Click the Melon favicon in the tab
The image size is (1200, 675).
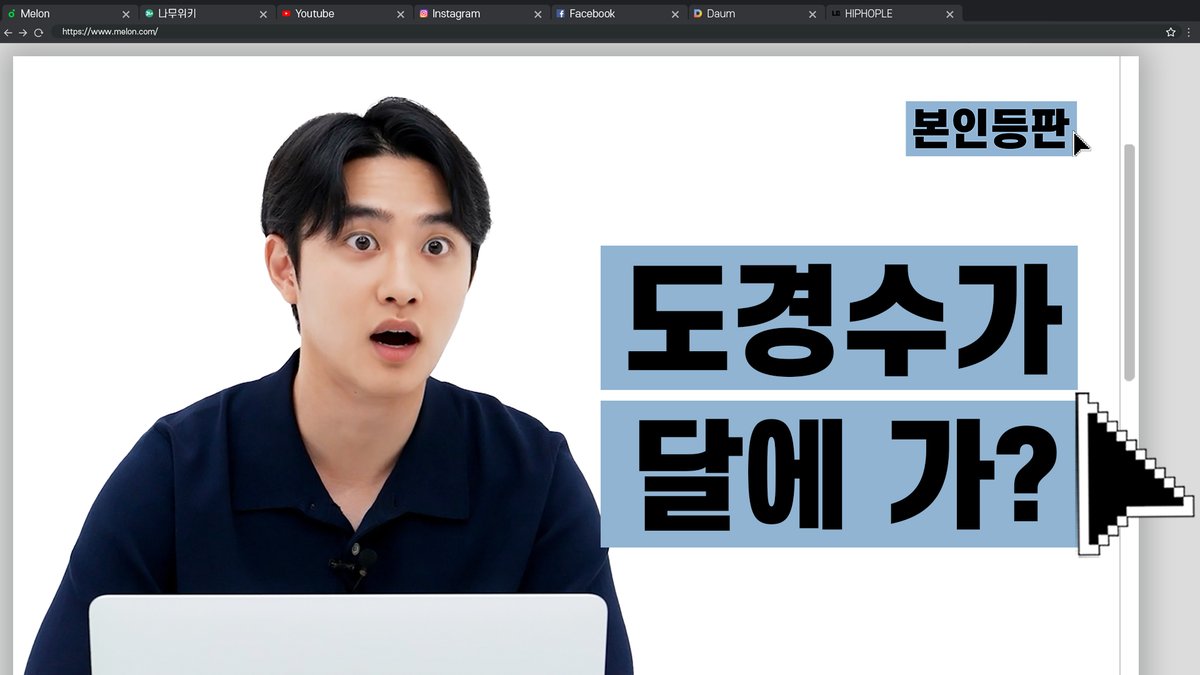11,14
